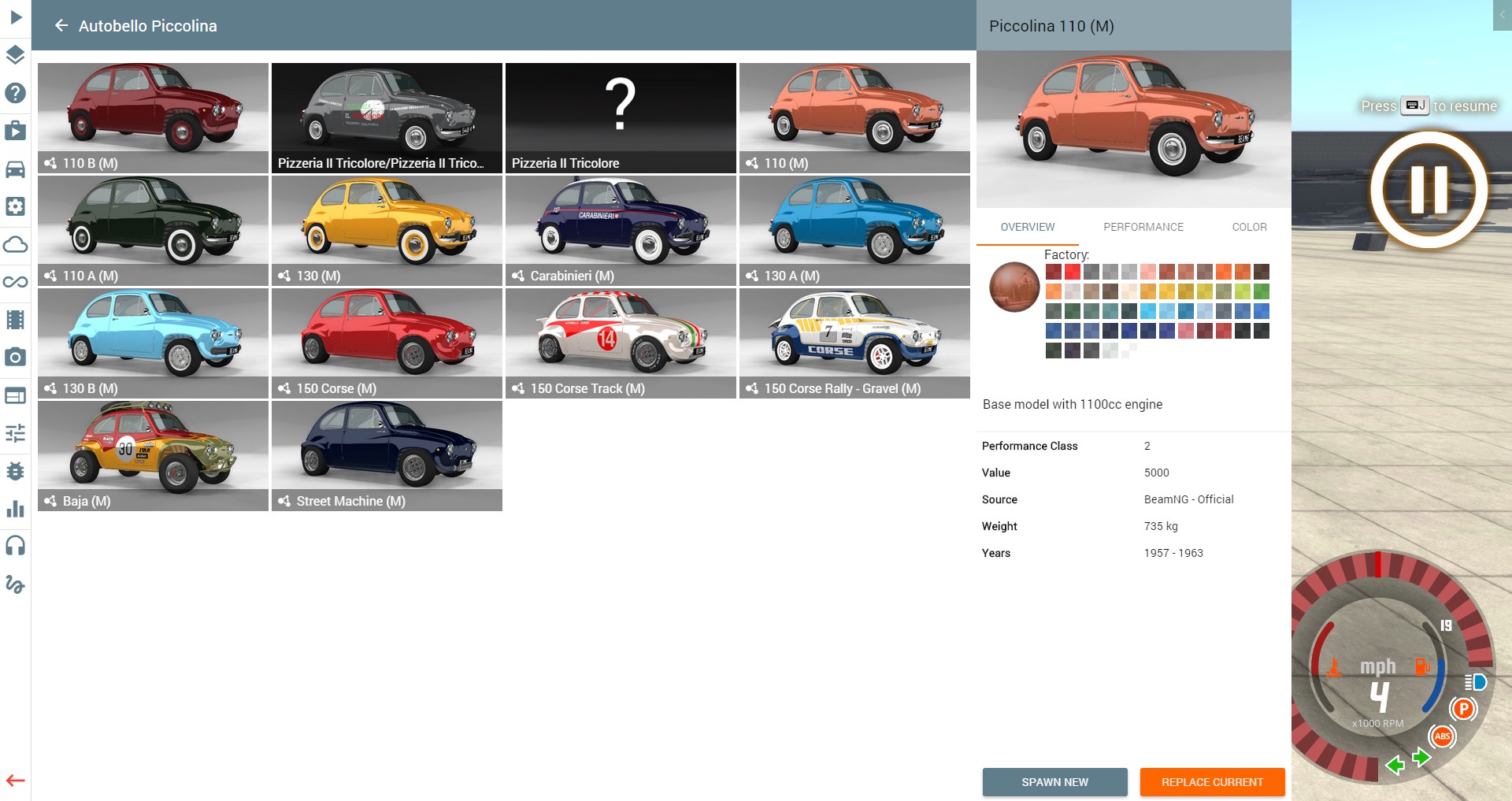Click the right green turn signal arrow
Image resolution: width=1512 pixels, height=801 pixels.
1421,758
